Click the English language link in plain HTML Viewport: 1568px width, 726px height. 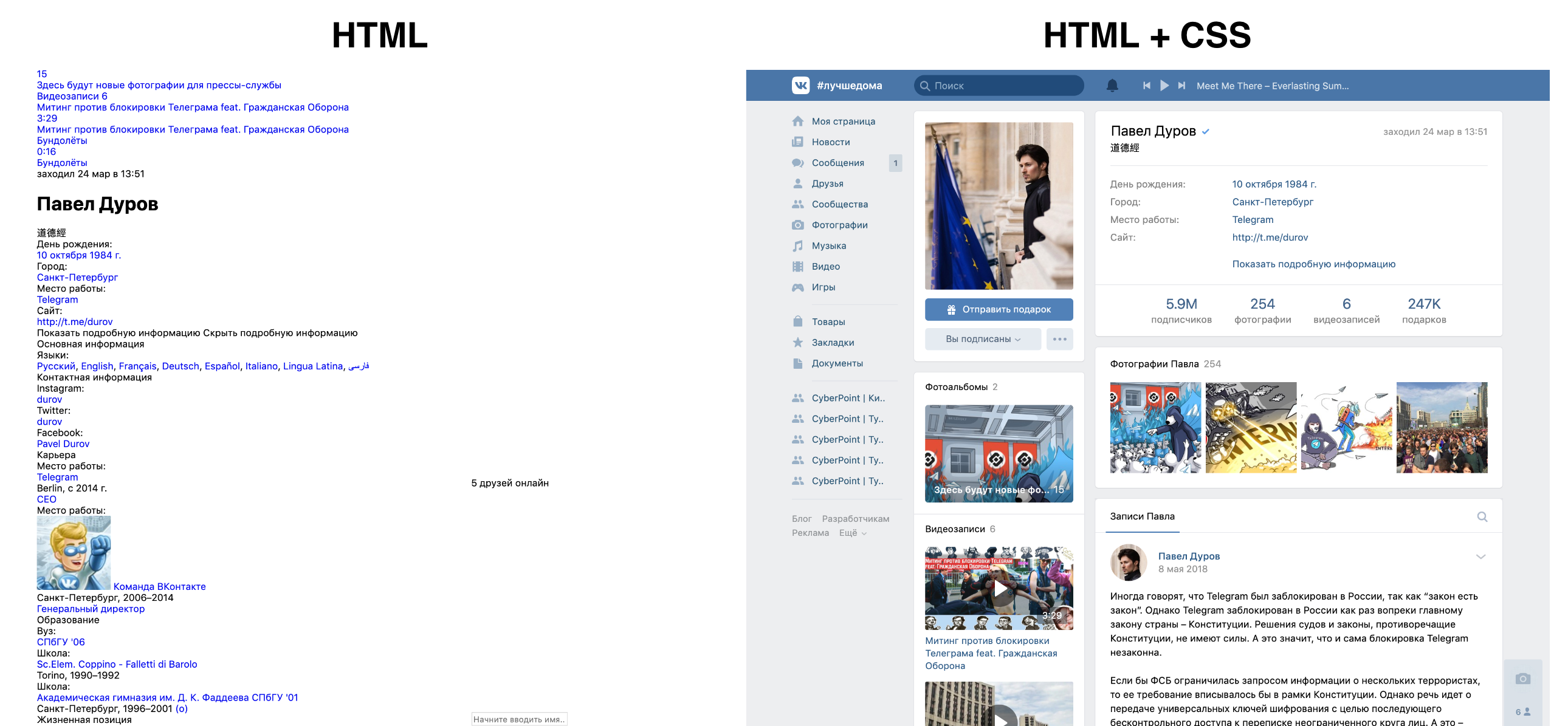click(x=97, y=366)
